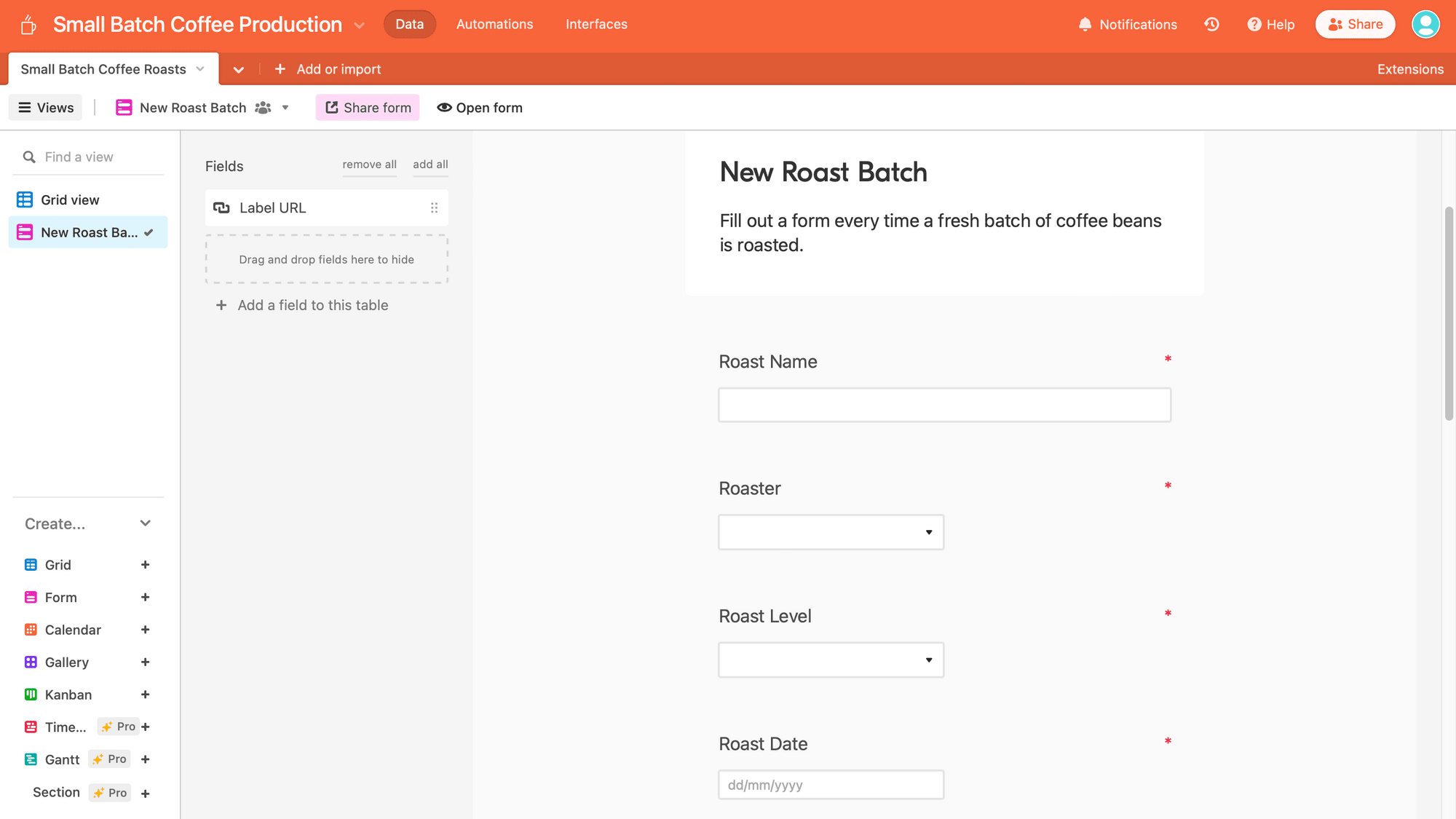The image size is (1456, 819).
Task: Add a new Kanban view with plus icon
Action: (x=145, y=695)
